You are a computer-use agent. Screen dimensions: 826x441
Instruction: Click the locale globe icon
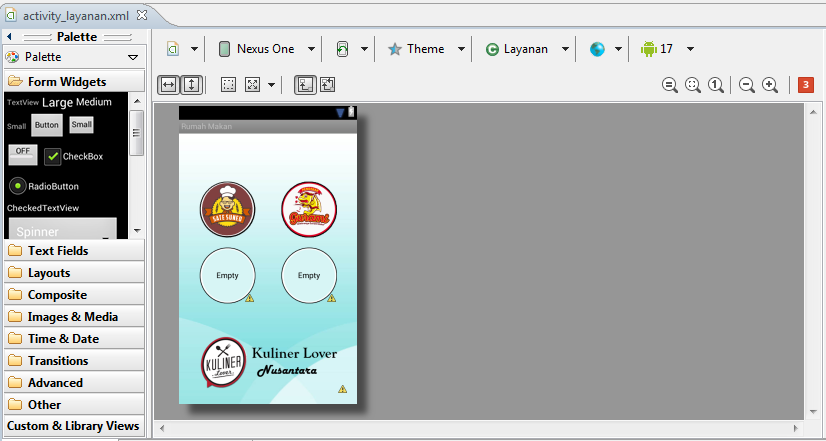point(597,49)
